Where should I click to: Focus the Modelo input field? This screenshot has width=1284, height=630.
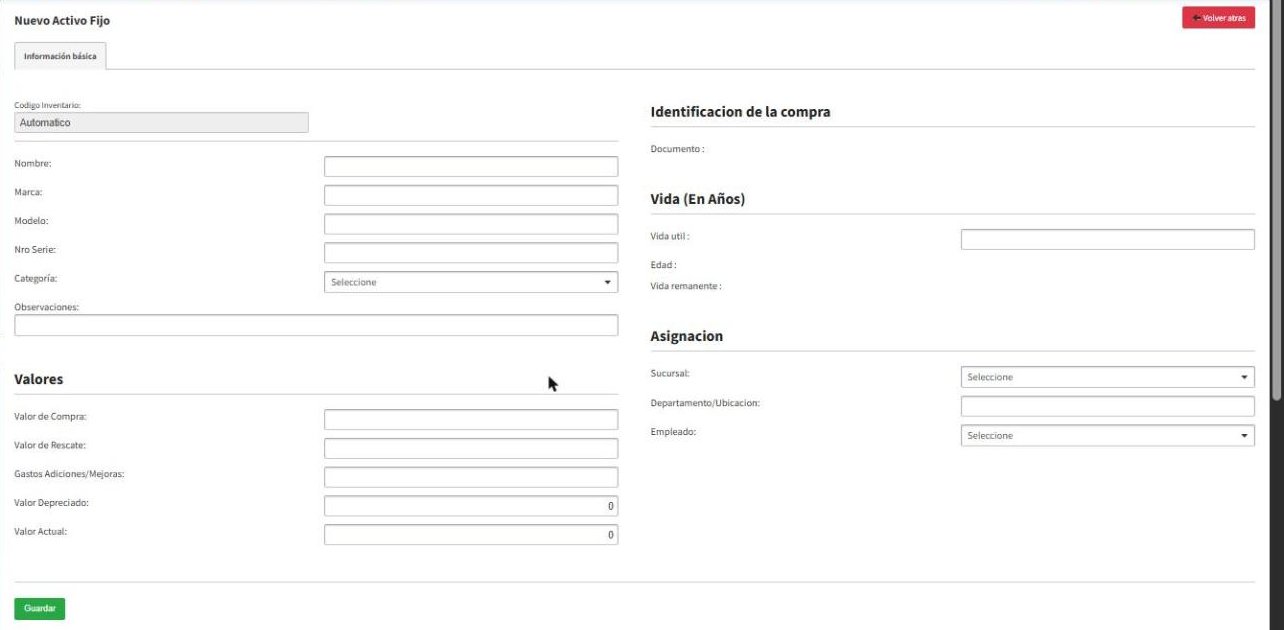[471, 224]
